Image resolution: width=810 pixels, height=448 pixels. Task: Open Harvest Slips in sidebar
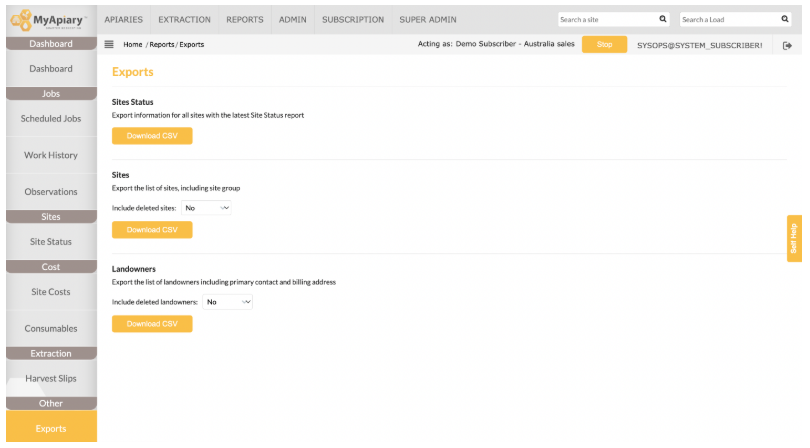click(51, 379)
